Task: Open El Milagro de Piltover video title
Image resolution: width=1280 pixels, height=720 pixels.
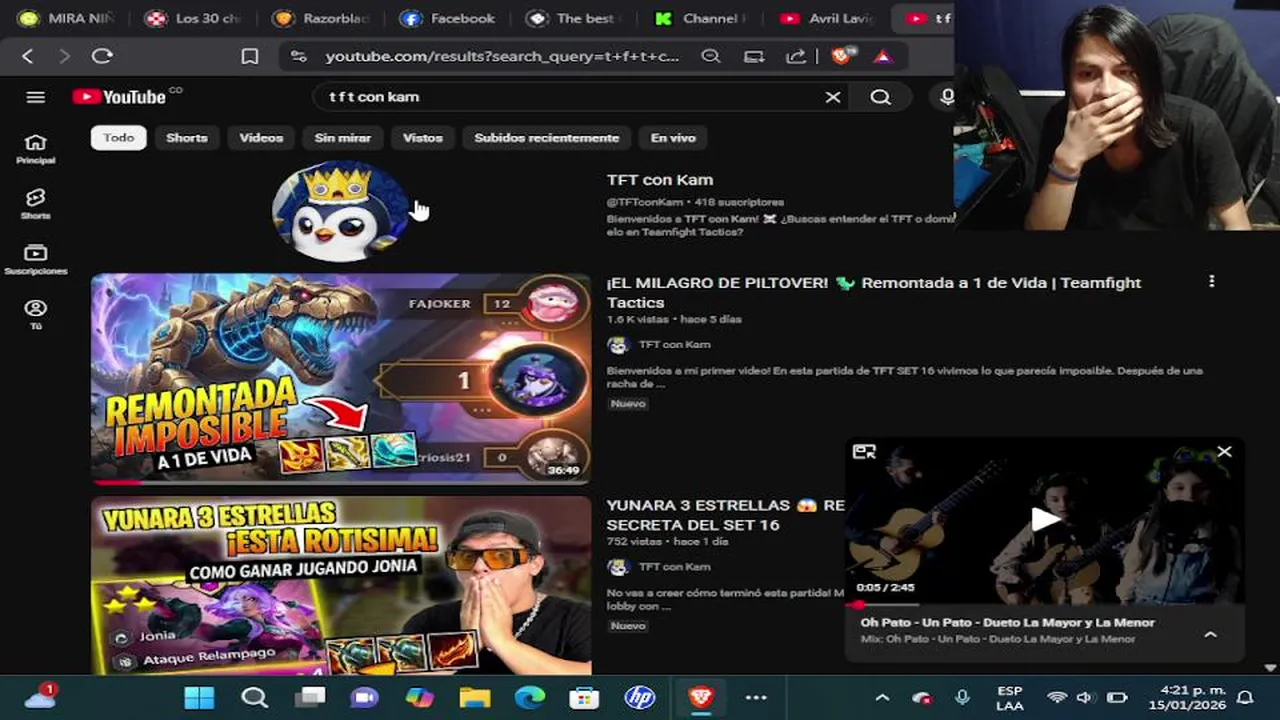Action: click(874, 292)
